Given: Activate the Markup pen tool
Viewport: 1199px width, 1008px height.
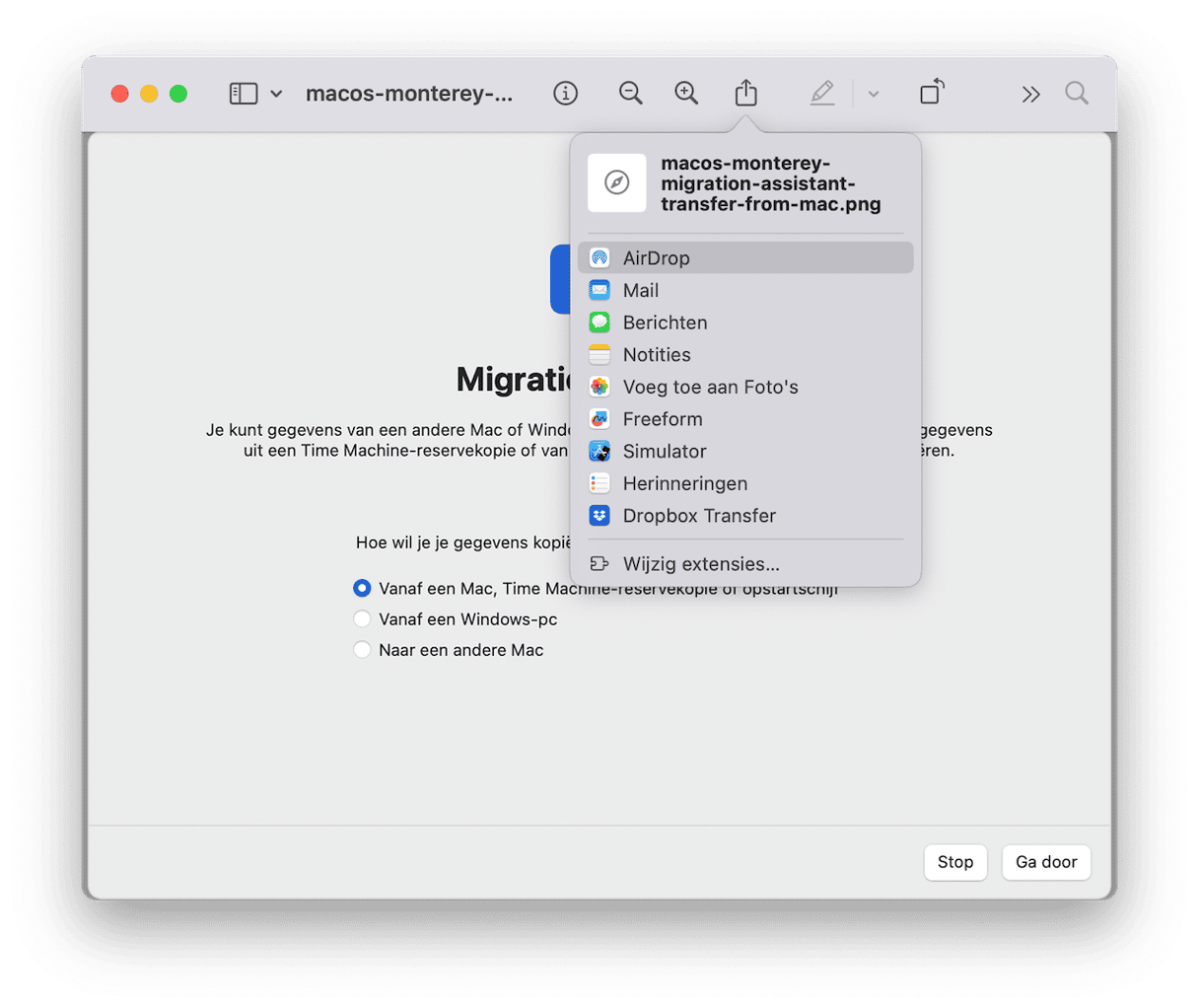Looking at the screenshot, I should click(821, 94).
